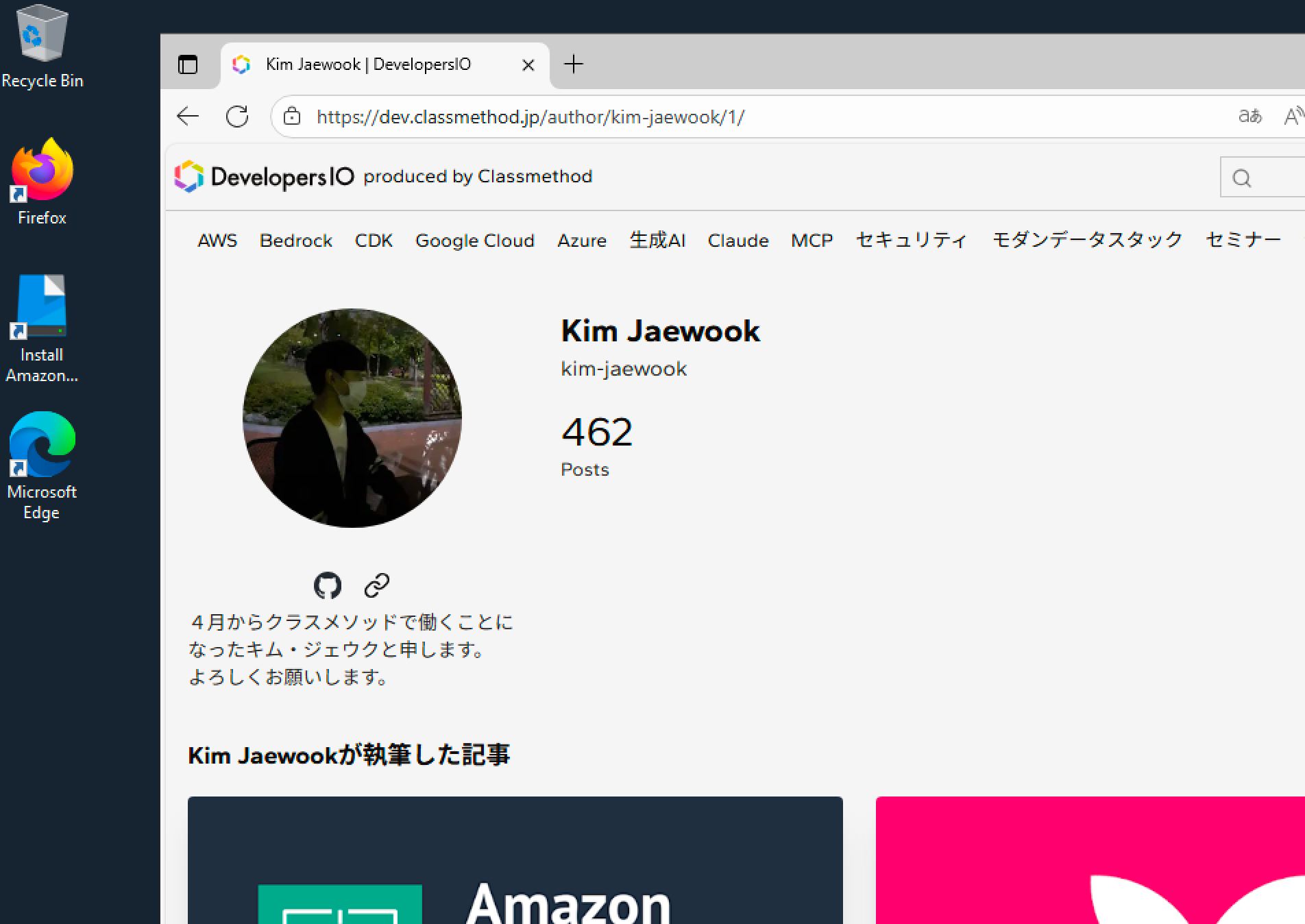
Task: Click the DevelopersIO logo
Action: pyautogui.click(x=265, y=177)
